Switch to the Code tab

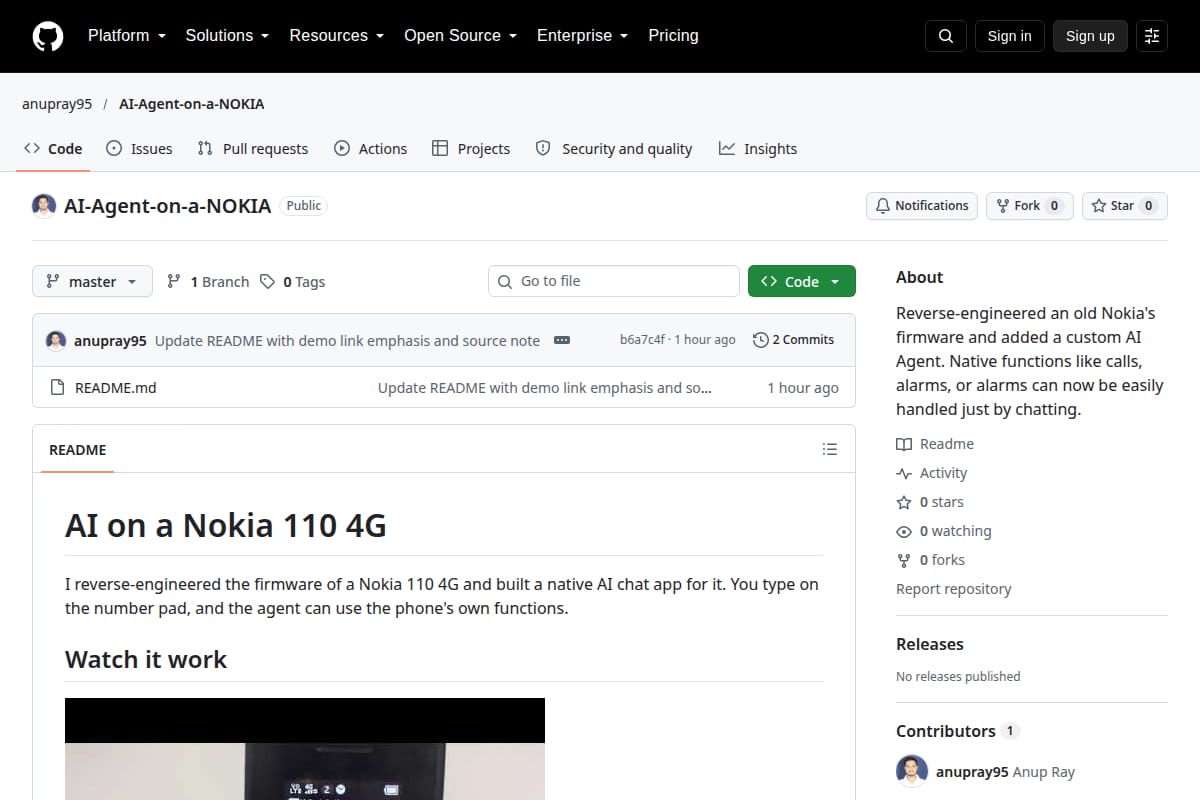[x=53, y=148]
